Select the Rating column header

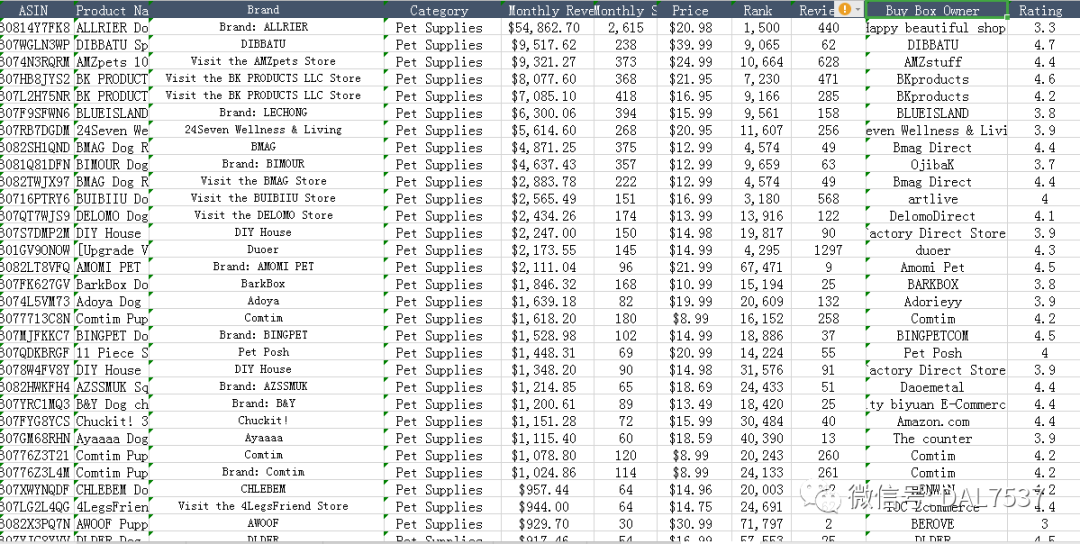[x=1043, y=10]
